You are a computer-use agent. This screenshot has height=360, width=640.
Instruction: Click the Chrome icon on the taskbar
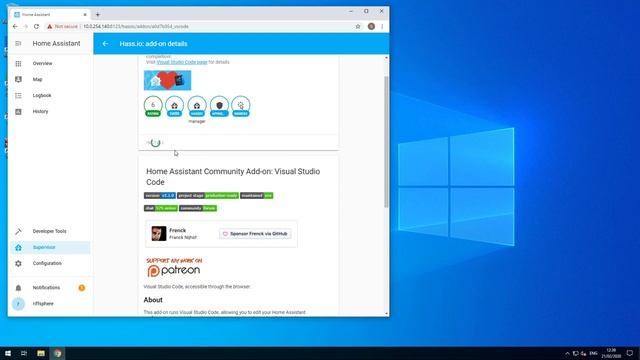coord(58,353)
